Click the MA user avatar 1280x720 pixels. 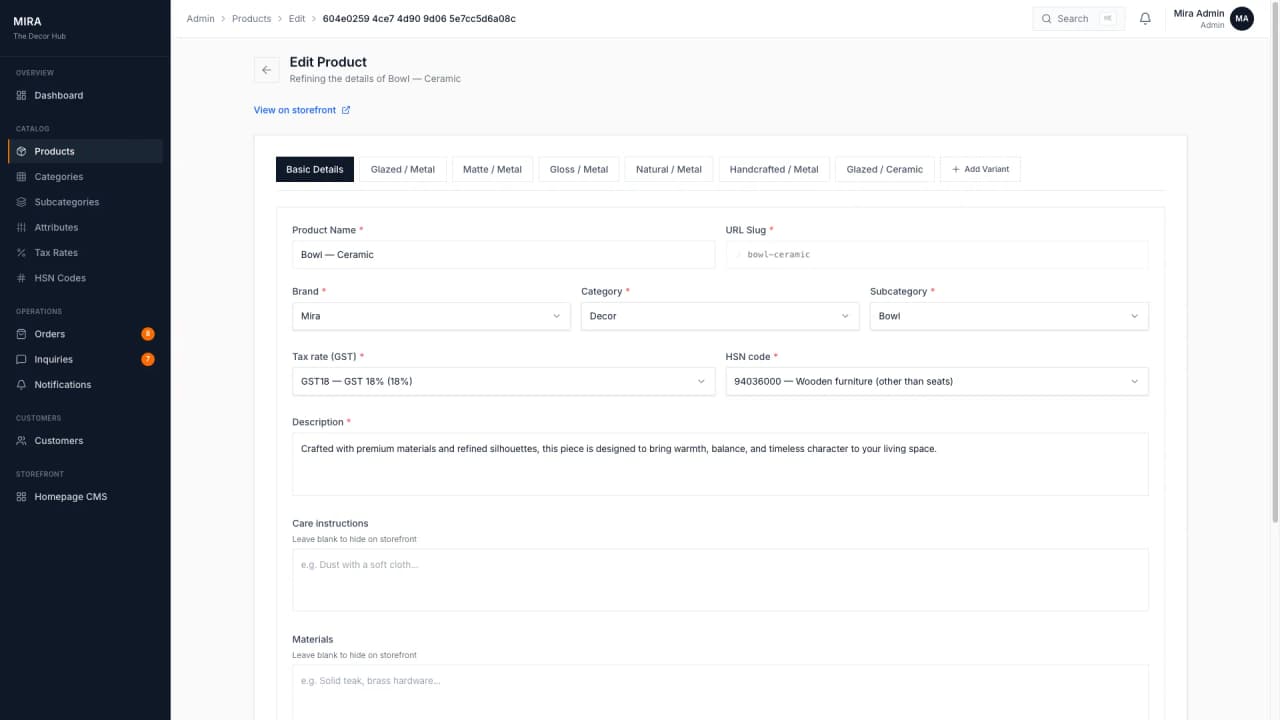(1242, 18)
